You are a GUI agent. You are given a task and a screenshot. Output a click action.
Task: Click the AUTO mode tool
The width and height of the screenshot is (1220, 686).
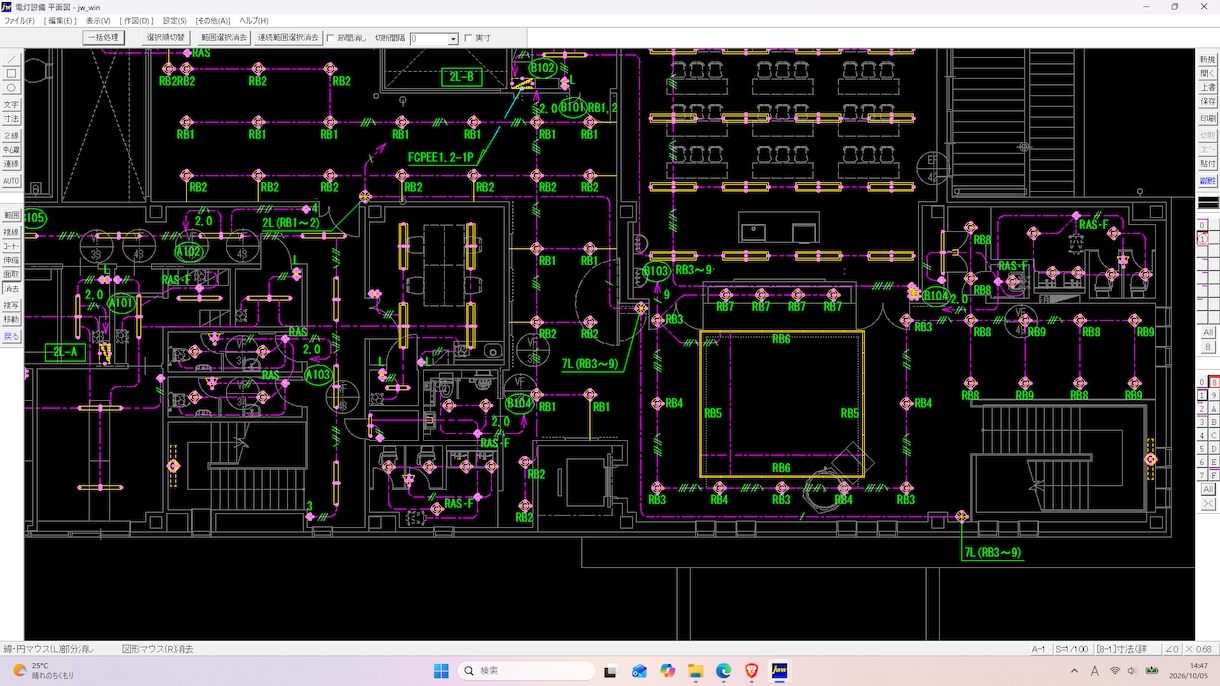point(12,181)
